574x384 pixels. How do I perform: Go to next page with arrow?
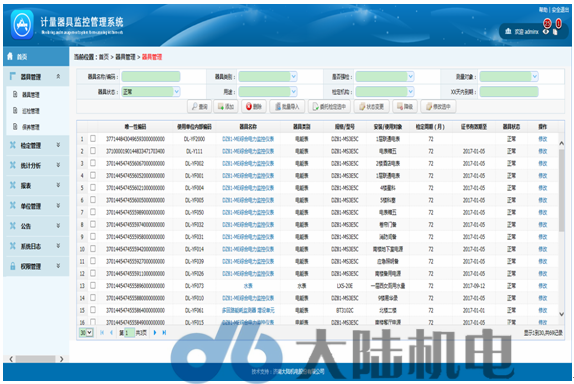[x=155, y=332]
